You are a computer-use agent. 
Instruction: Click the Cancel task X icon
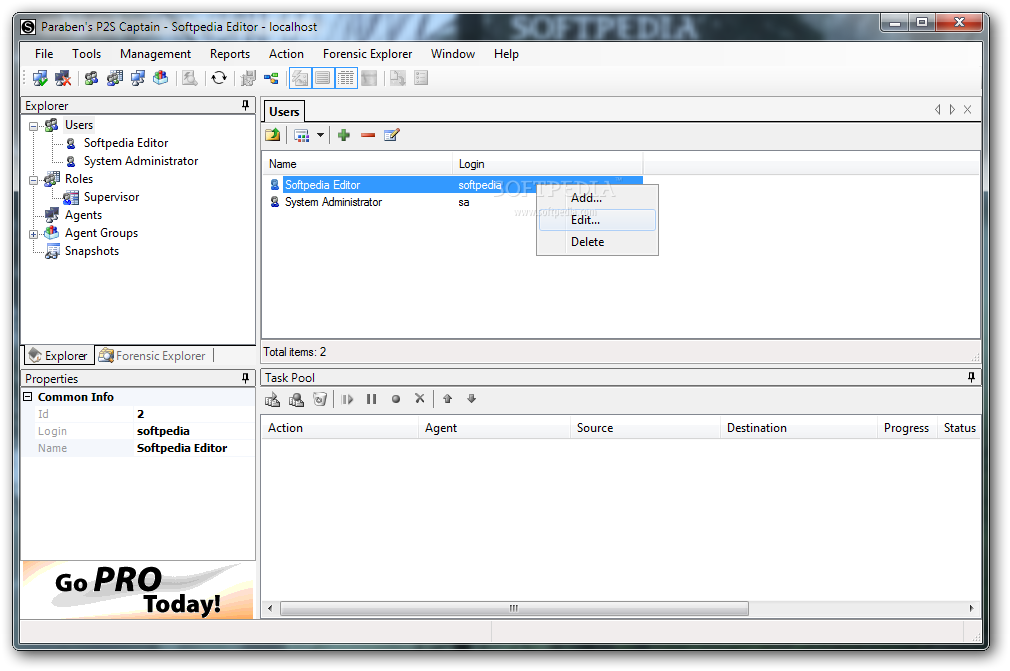tap(419, 399)
